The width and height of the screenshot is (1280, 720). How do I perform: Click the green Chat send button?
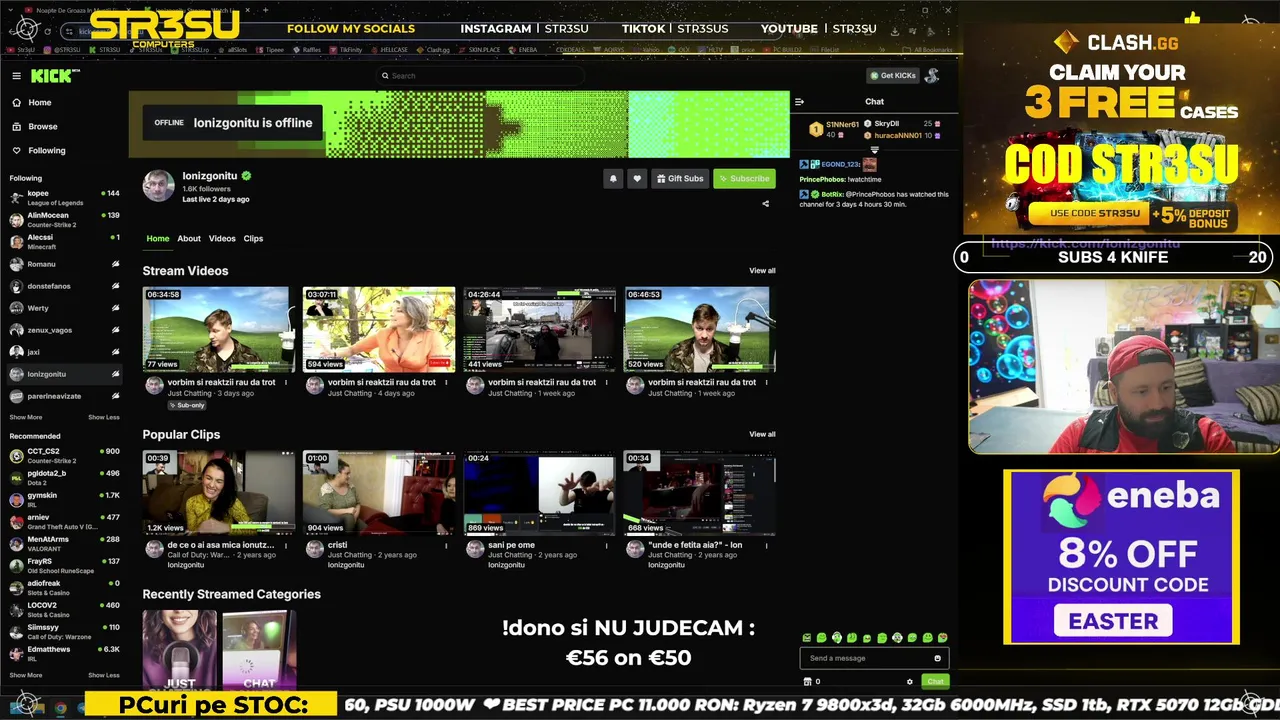pos(935,682)
